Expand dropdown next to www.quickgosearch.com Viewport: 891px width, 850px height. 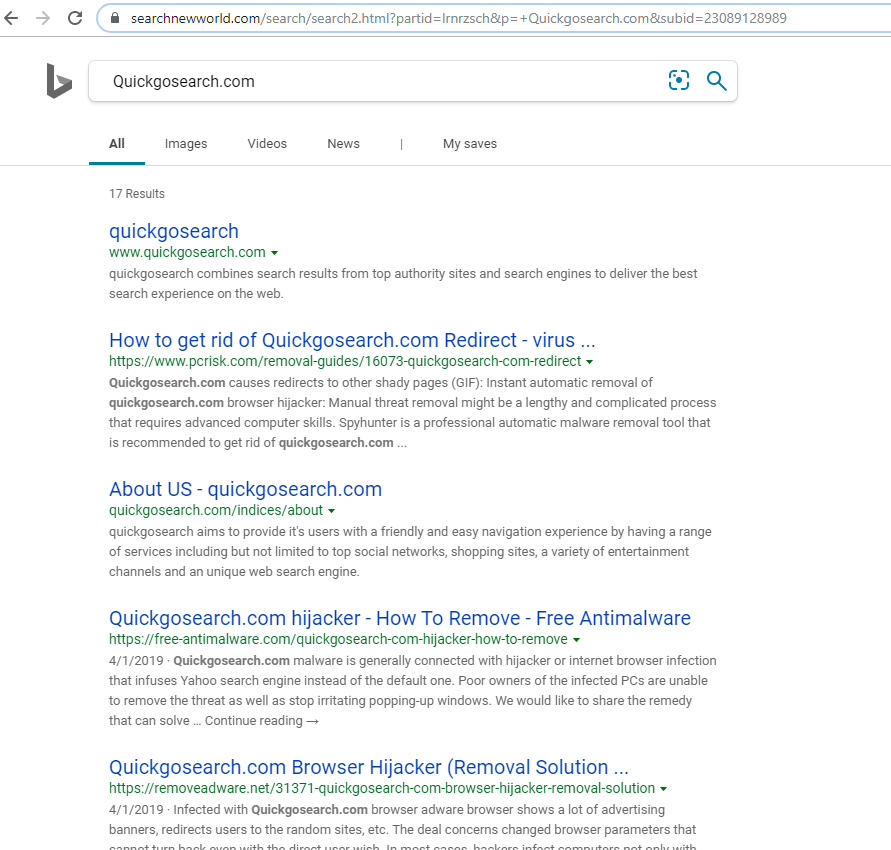(274, 253)
